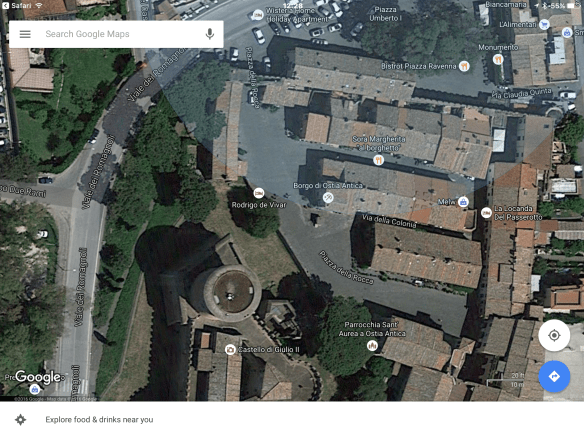Tap Wisteria Home Holiday Apartment pin
This screenshot has width=584, height=438.
click(257, 15)
